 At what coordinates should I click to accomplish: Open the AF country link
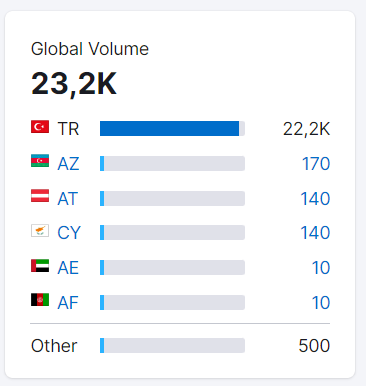[68, 303]
